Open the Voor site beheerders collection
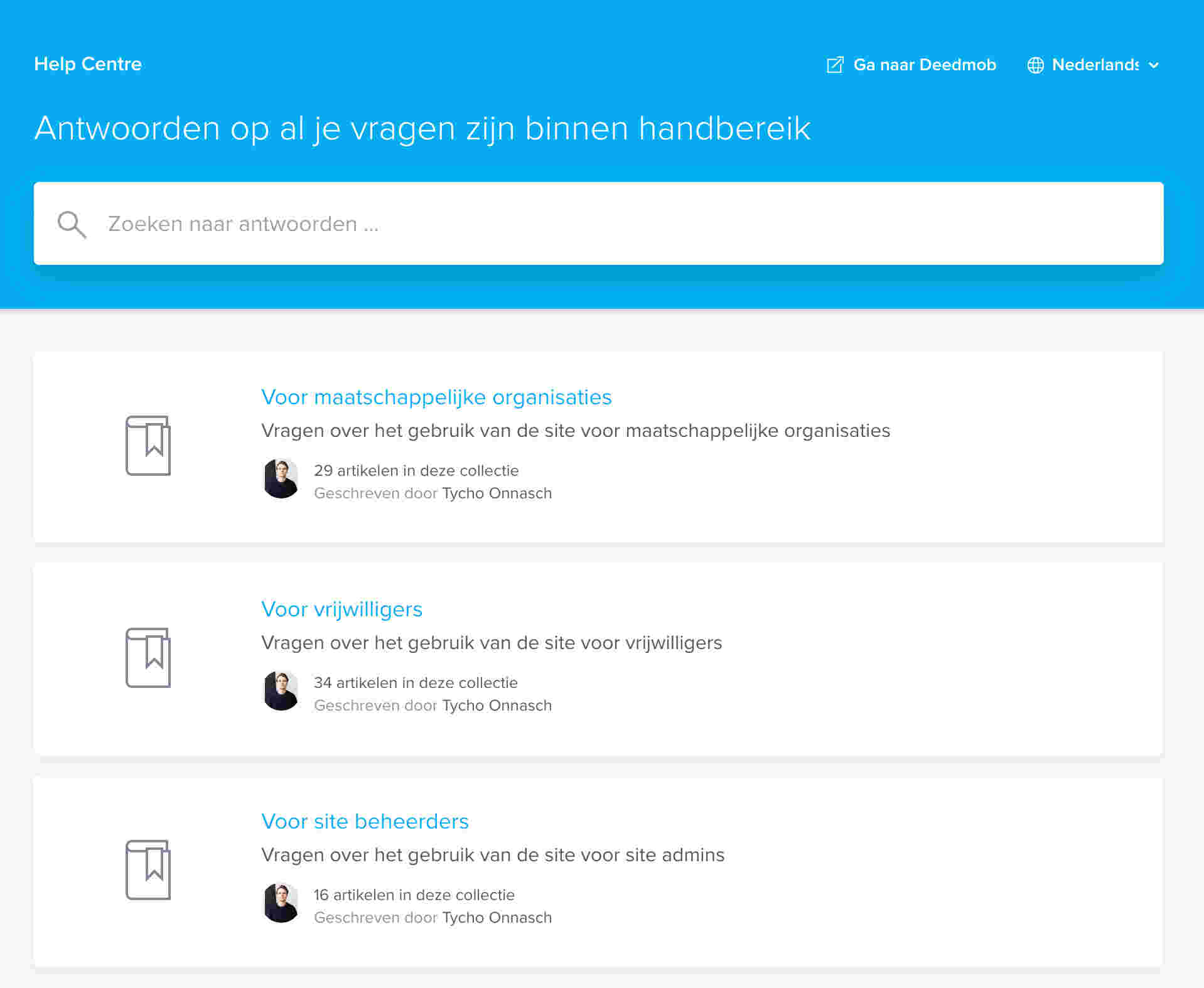This screenshot has width=1204, height=988. pyautogui.click(x=365, y=821)
